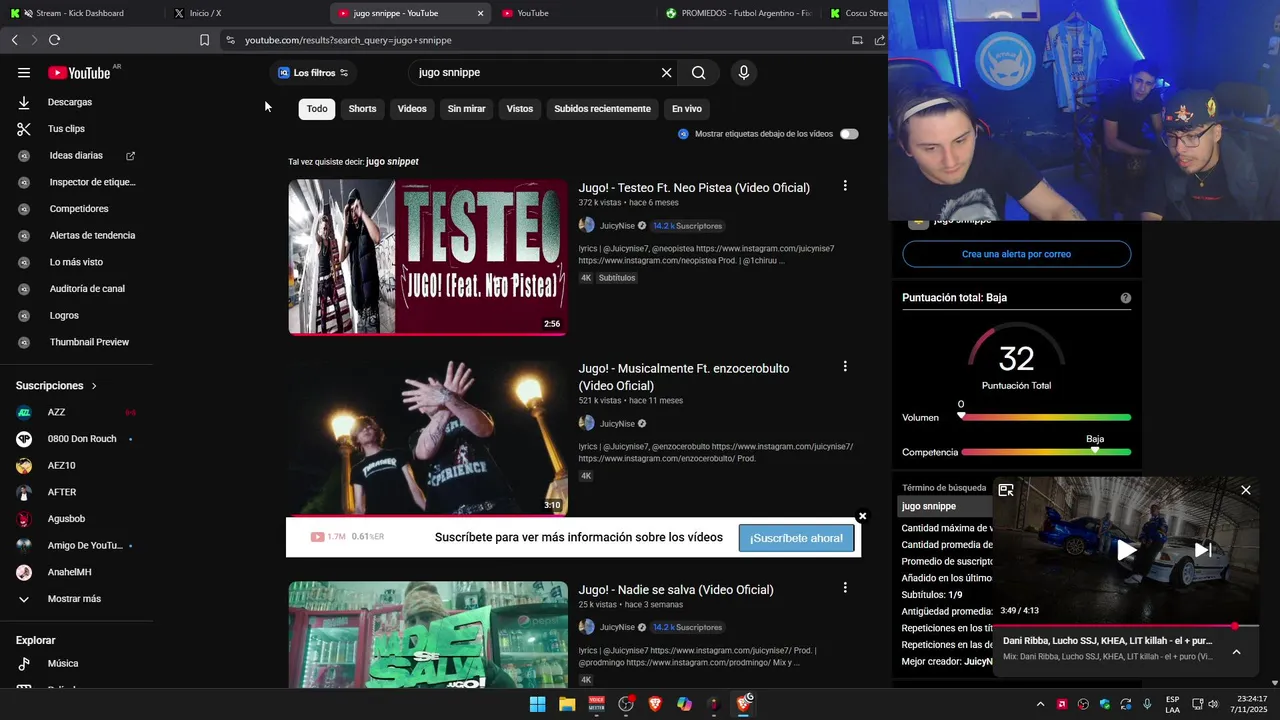Screen dimensions: 1280x720
Task: Expand miniplayer to full watch page
Action: point(1006,490)
